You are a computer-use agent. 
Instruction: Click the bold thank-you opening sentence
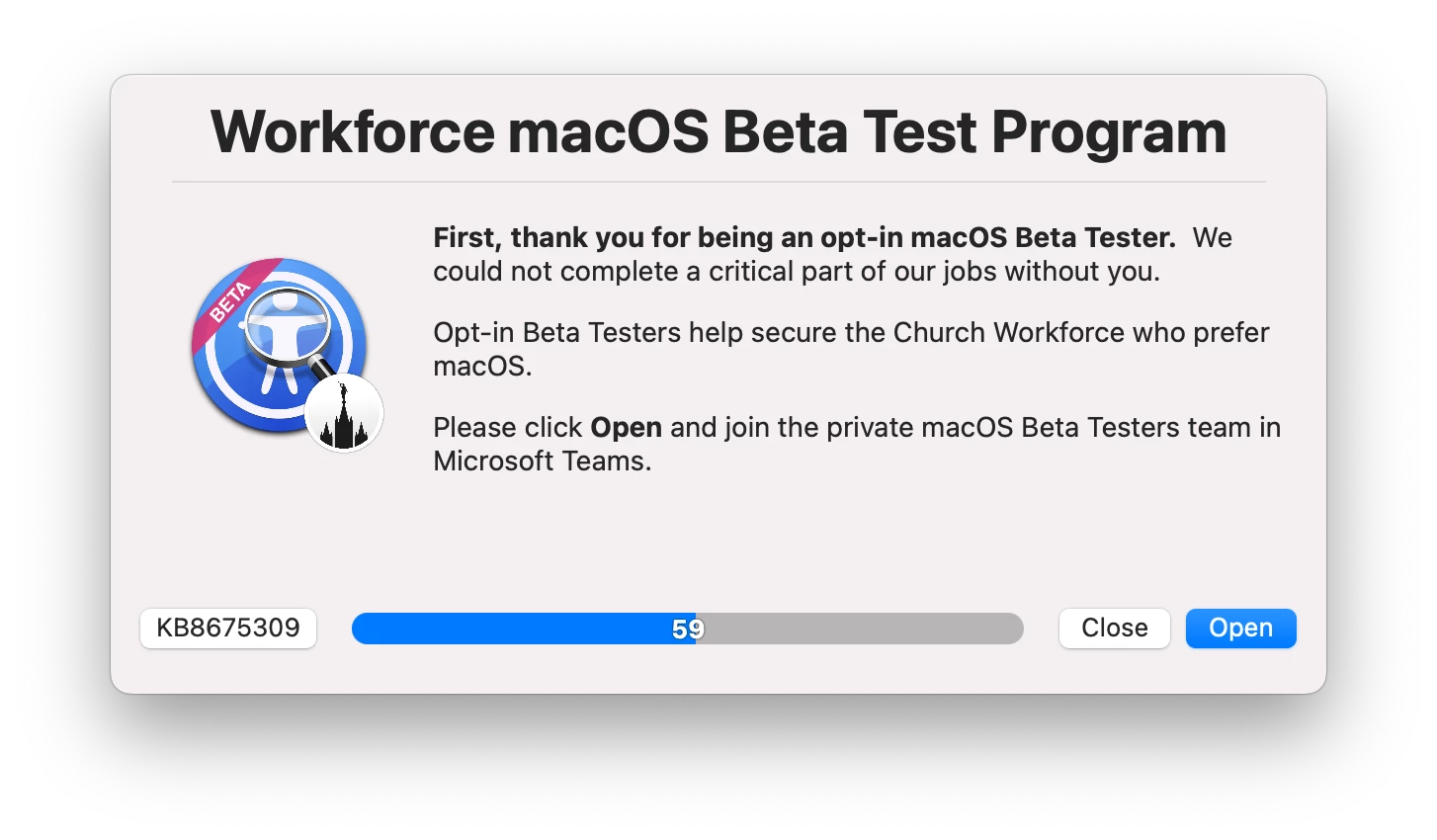804,238
